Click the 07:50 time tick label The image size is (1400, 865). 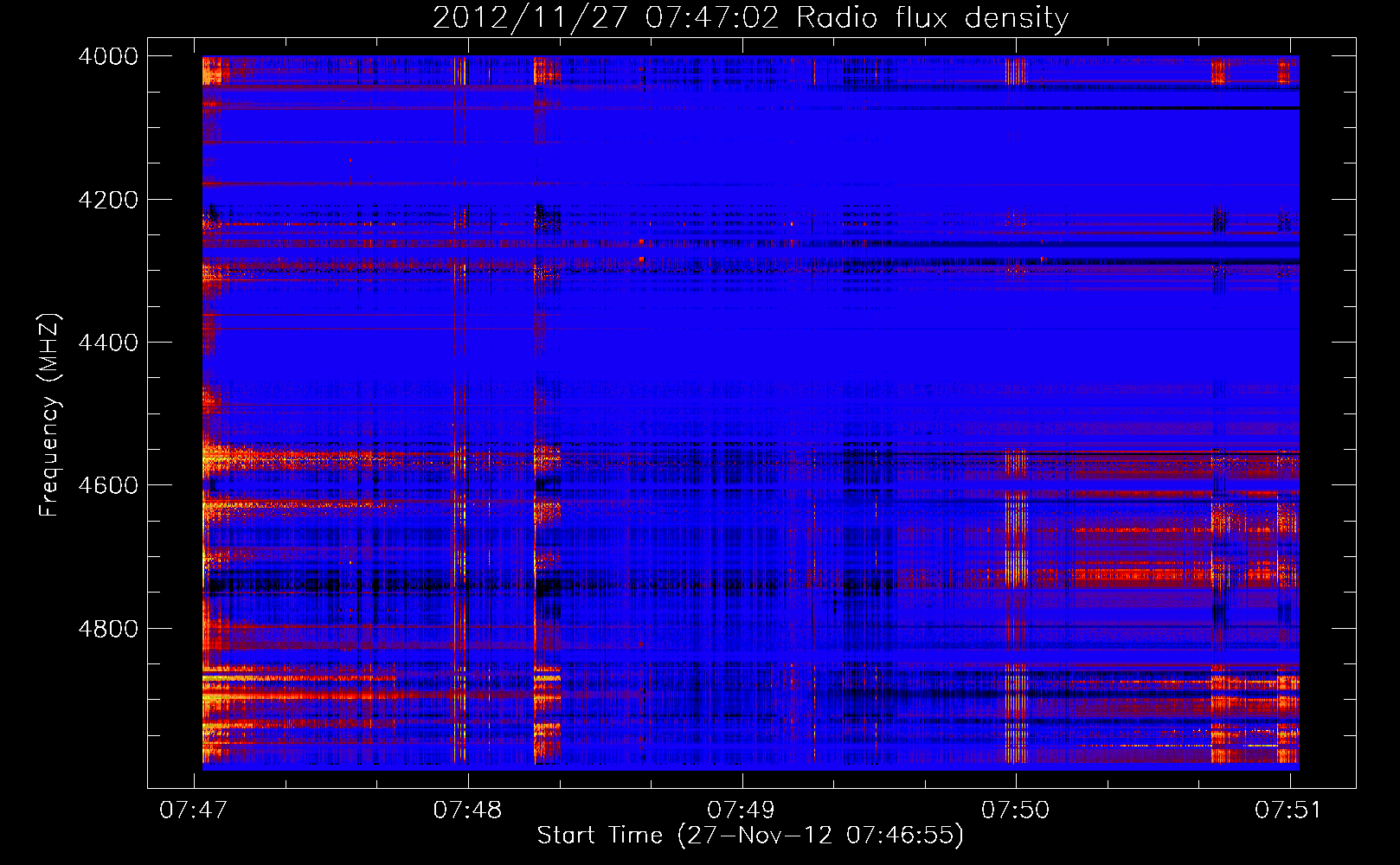tap(1016, 810)
